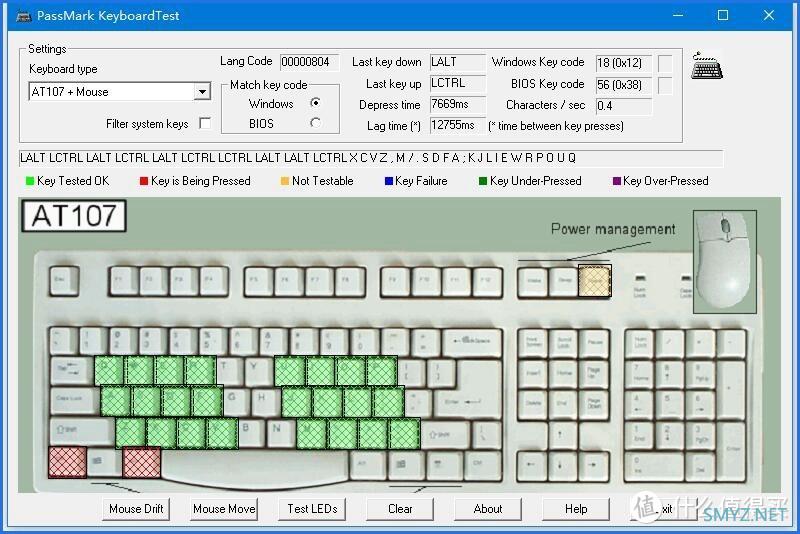This screenshot has height=534, width=800.
Task: Click the untested N key
Action: click(282, 433)
